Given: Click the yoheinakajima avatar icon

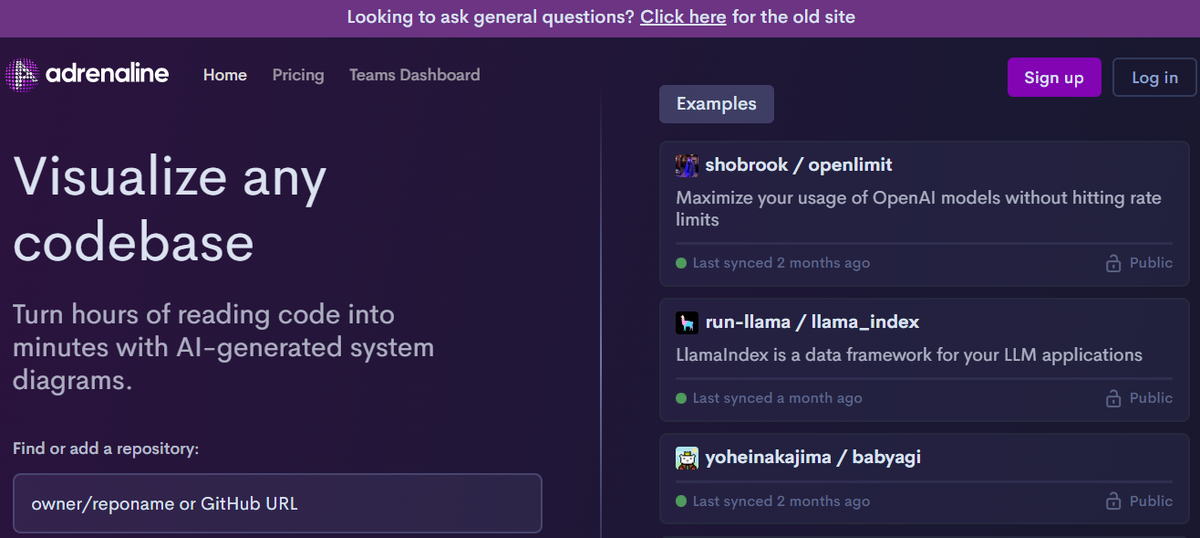Looking at the screenshot, I should (x=686, y=458).
